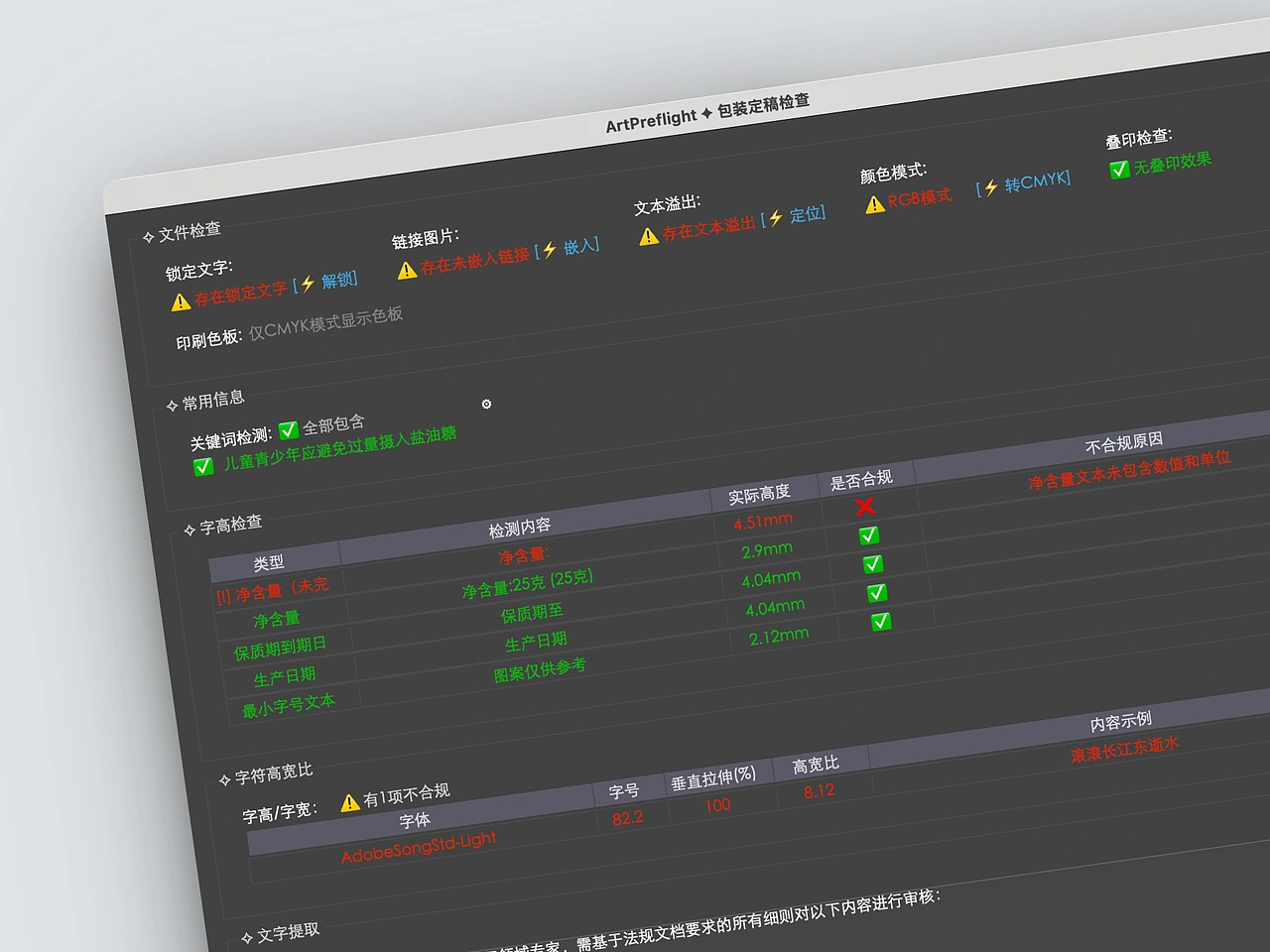1270x952 pixels.
Task: Click the lightning icon before 转CMYK
Action: coord(990,187)
